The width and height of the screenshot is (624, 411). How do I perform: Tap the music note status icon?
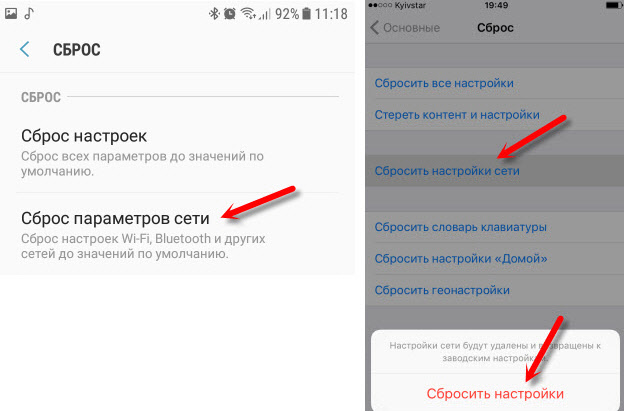(29, 14)
